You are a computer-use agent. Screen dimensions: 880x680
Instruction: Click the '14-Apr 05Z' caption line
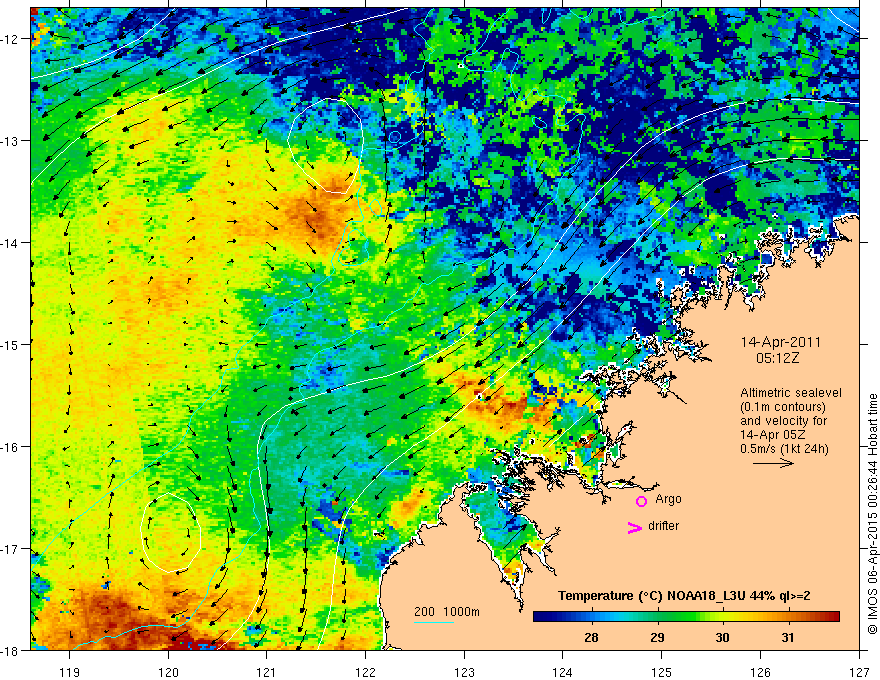click(770, 435)
